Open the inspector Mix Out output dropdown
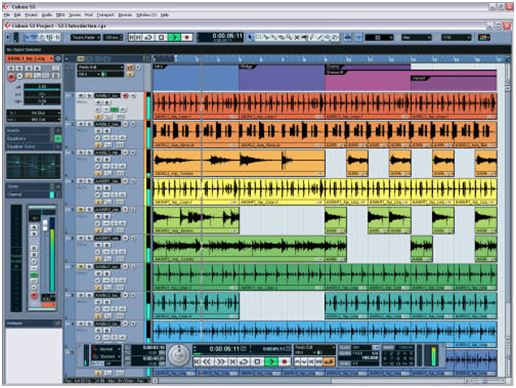The image size is (516, 388). 33,119
